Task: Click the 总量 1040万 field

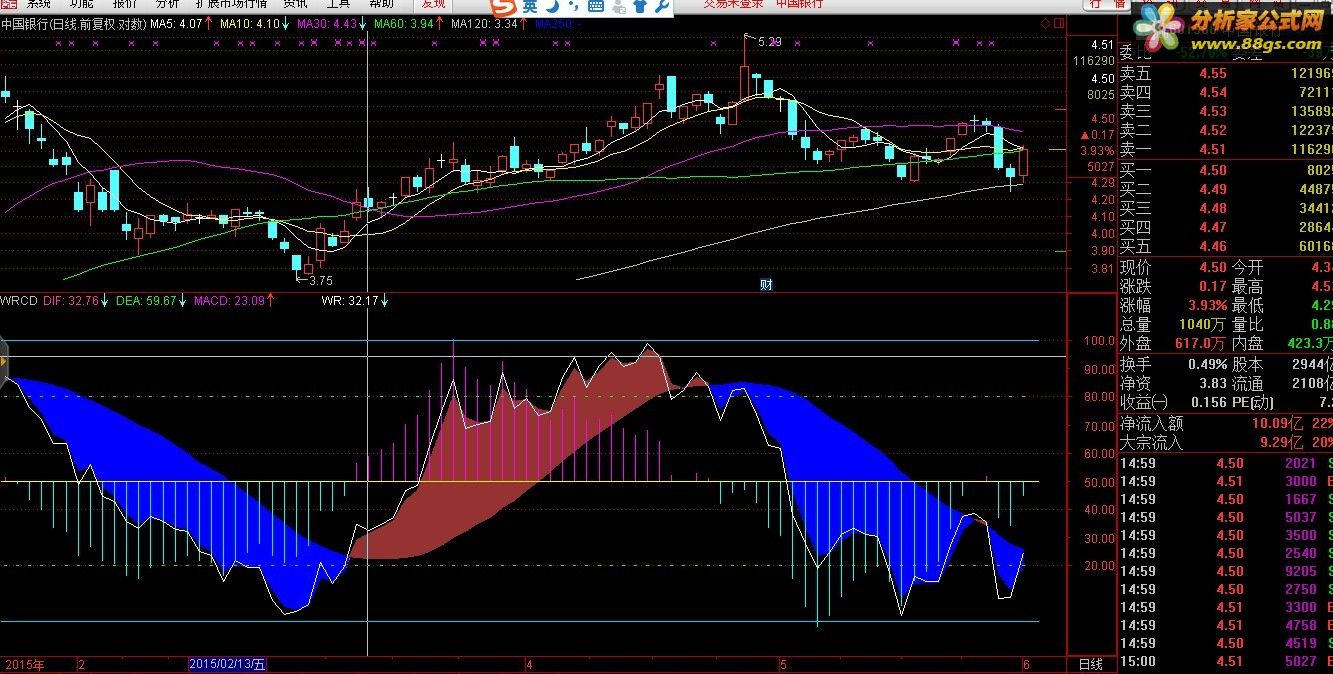Action: [x=1172, y=324]
